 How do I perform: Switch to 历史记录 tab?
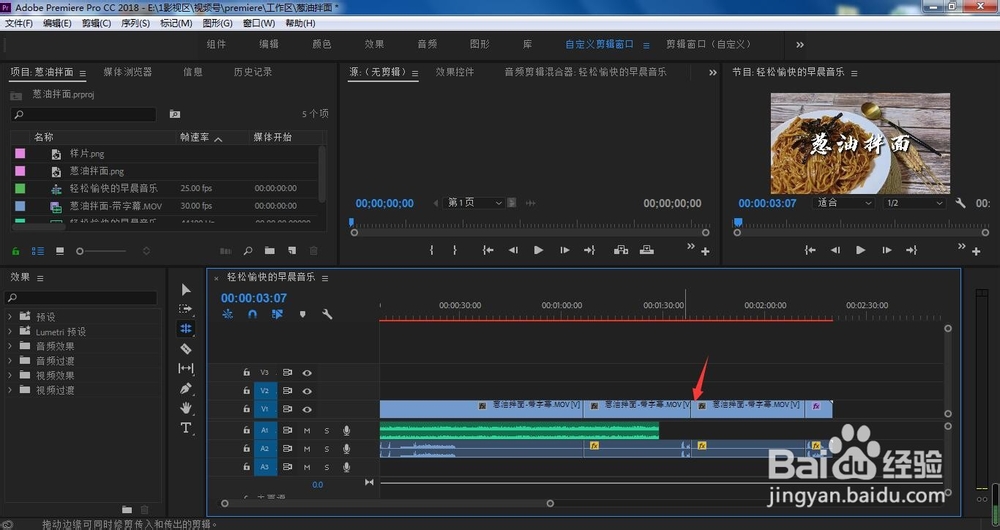(x=253, y=72)
